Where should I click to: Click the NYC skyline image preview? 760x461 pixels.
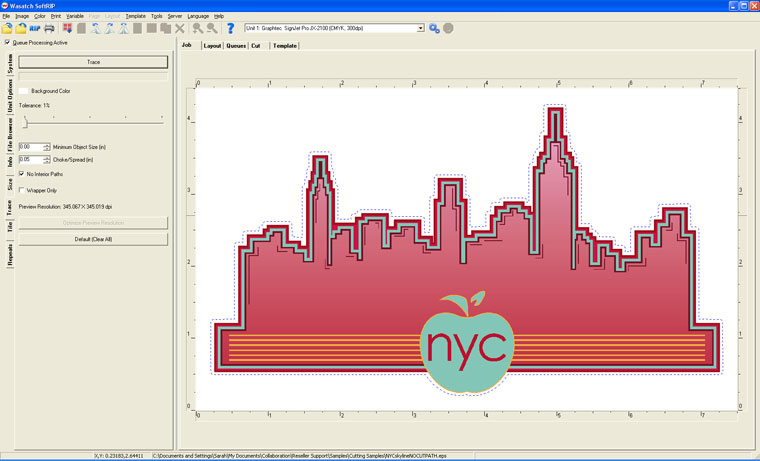tap(467, 250)
